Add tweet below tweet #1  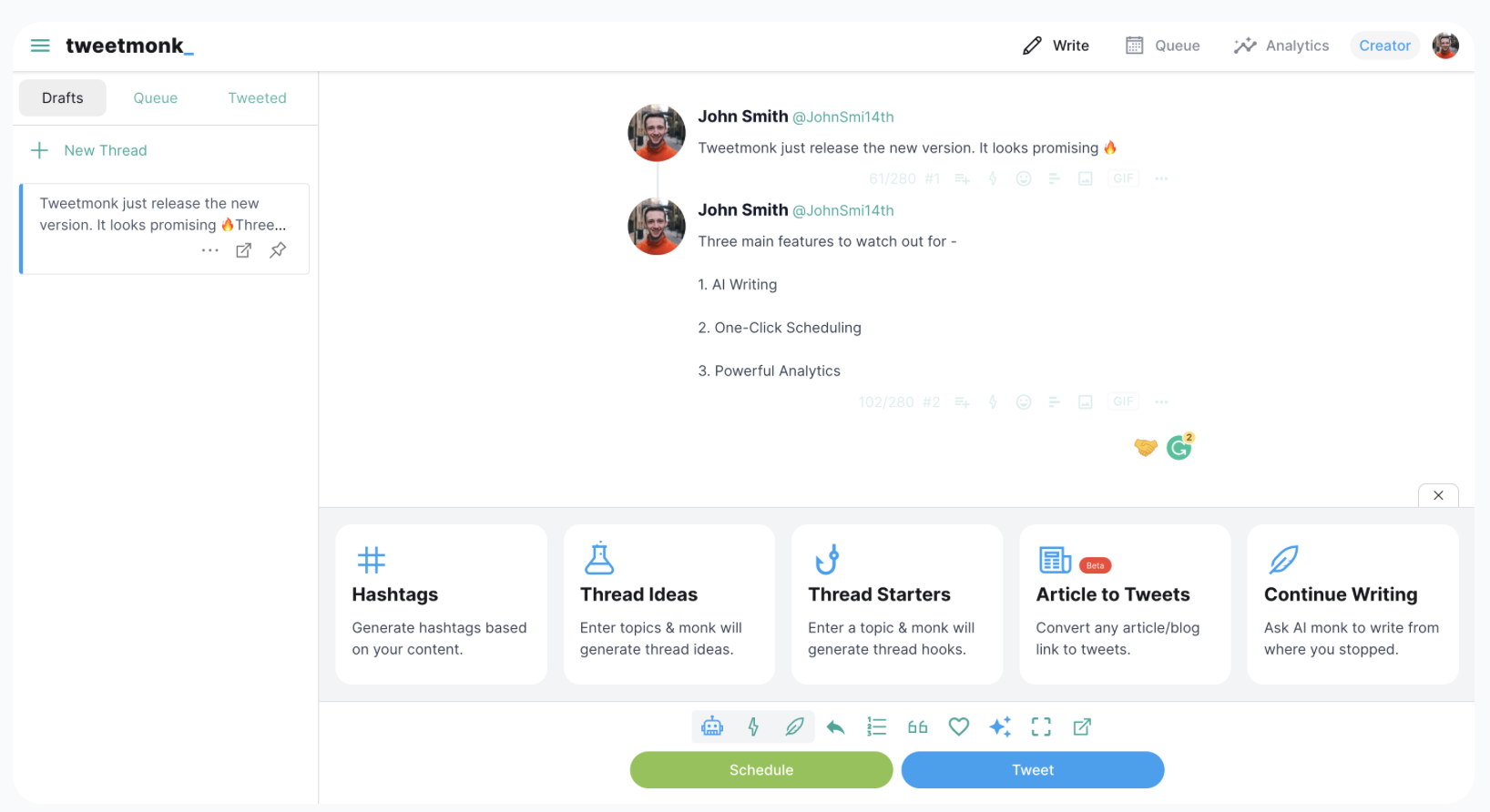[962, 178]
